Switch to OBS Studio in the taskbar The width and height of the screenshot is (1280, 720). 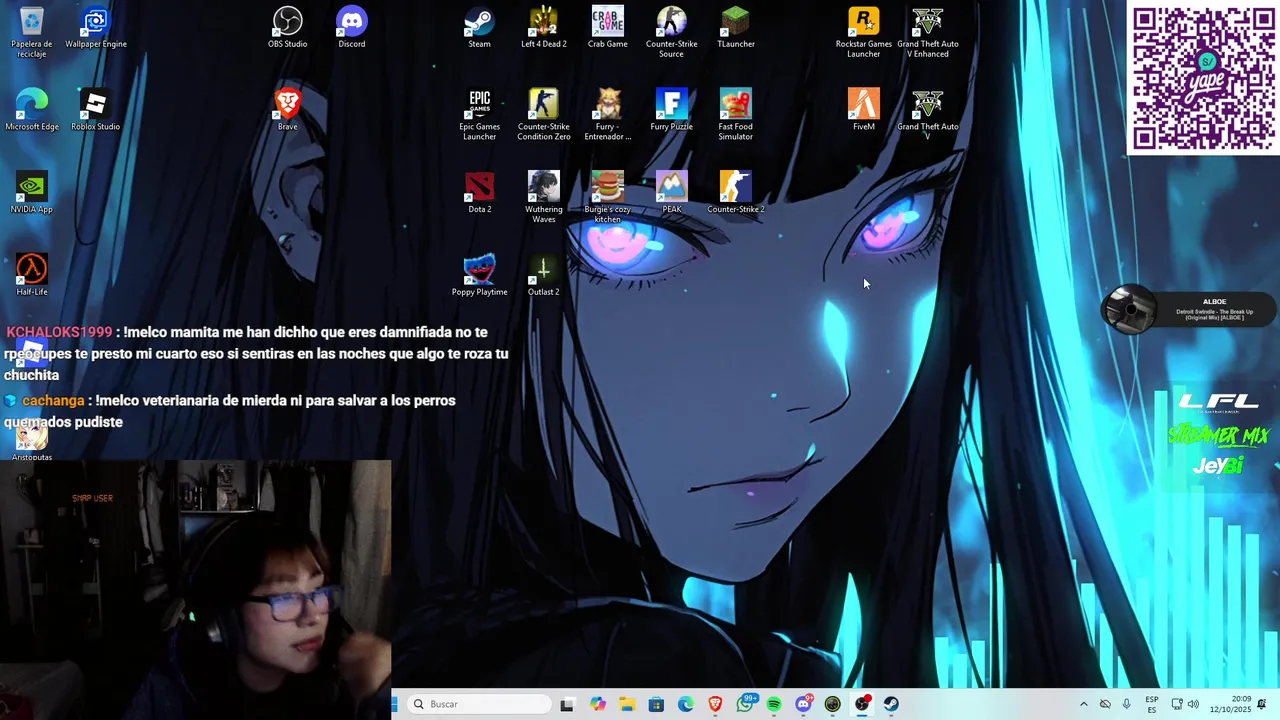862,704
